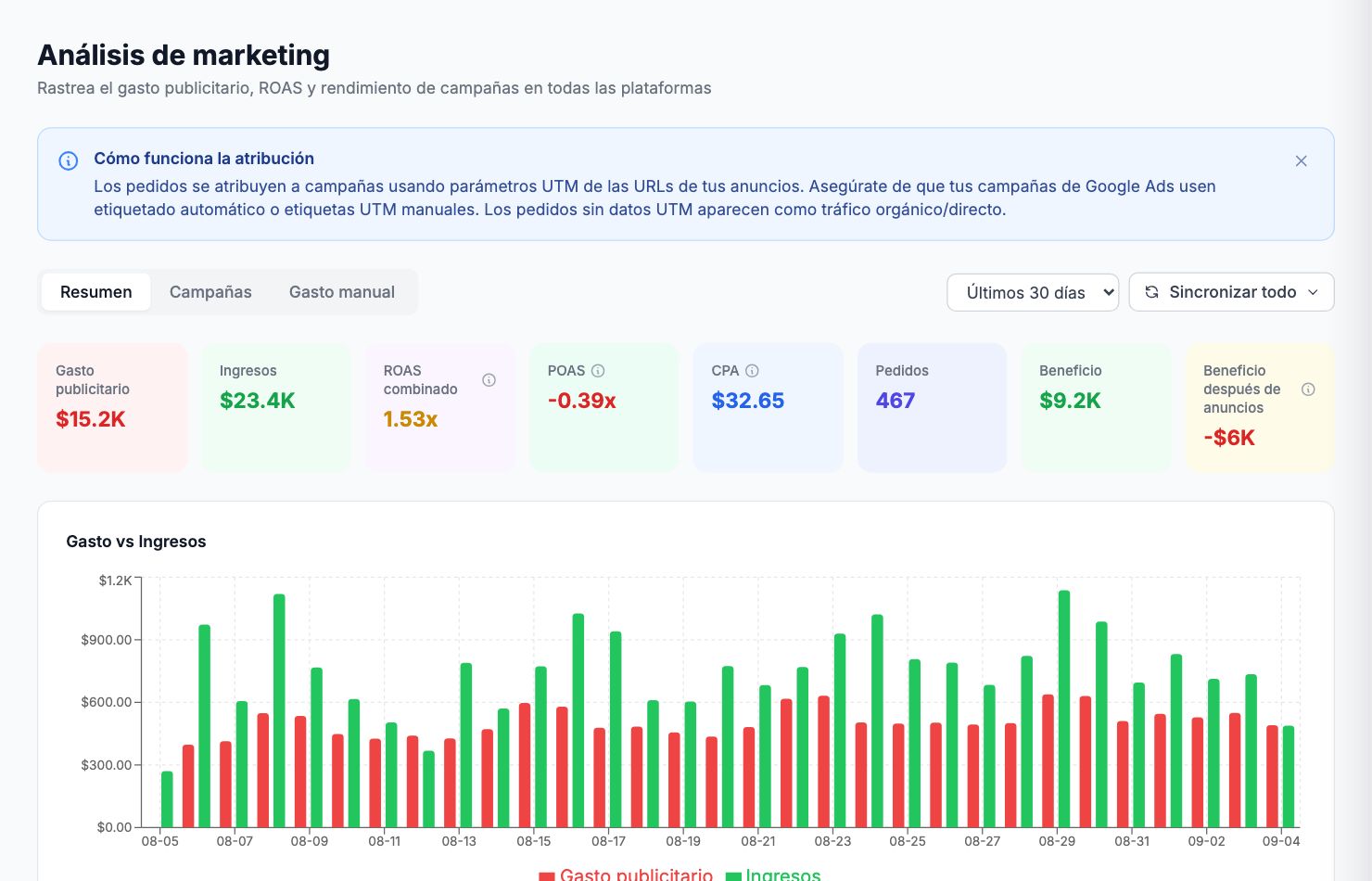The image size is (1372, 881).
Task: Select the ROAS combinado 1.53x value
Action: coord(411,419)
